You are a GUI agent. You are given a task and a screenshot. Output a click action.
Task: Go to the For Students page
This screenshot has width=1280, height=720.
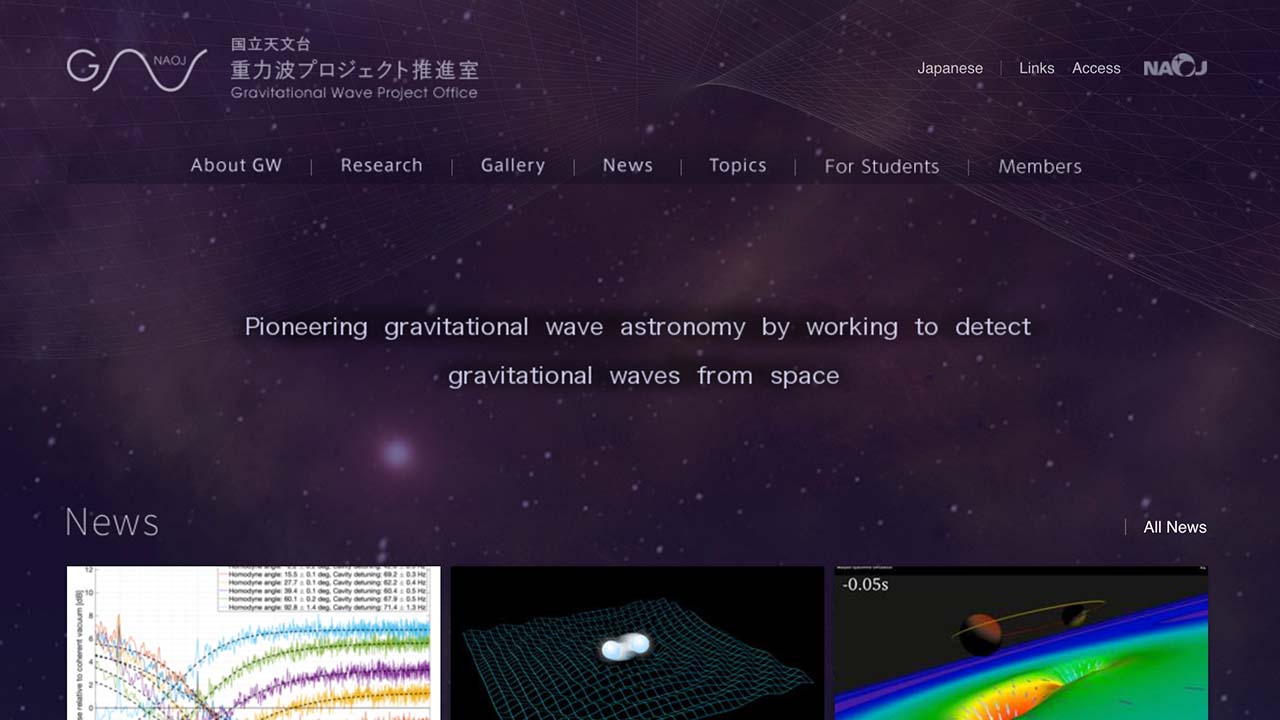(x=881, y=166)
